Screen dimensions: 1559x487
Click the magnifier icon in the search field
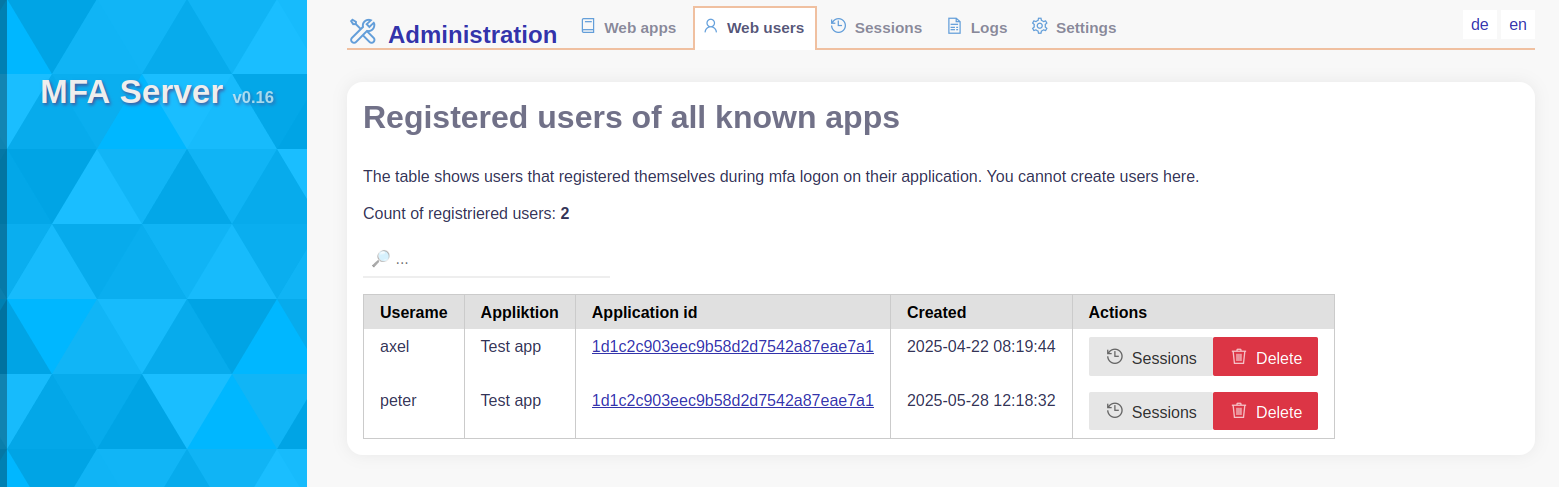[x=380, y=258]
